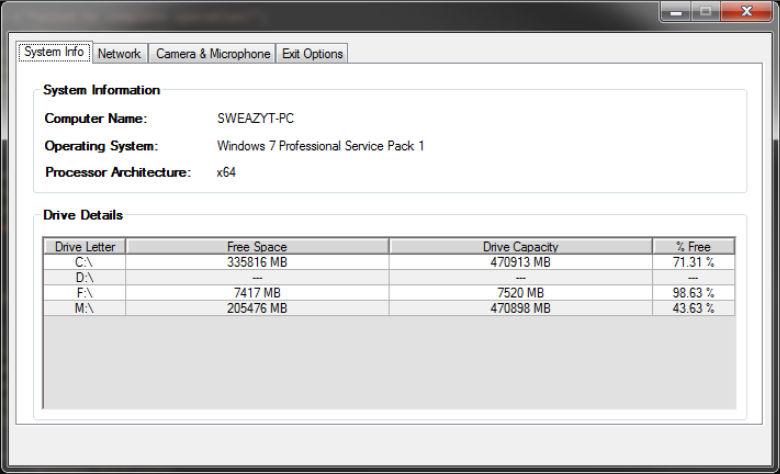Go to the Exit Options tab
Screen dimensions: 780x474
[x=312, y=54]
